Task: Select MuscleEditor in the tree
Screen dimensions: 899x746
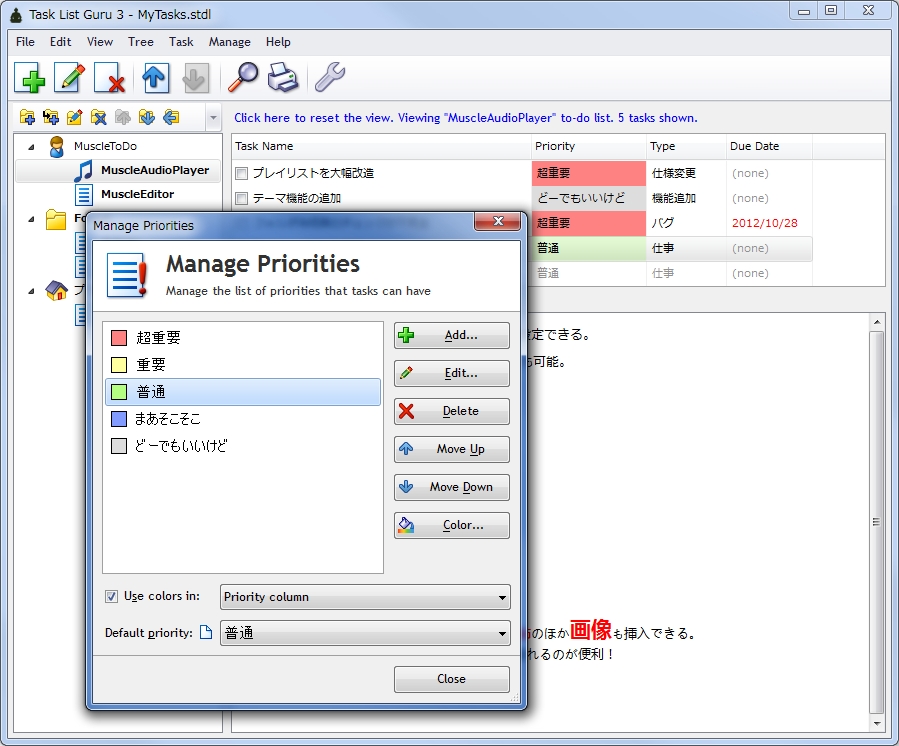Action: pos(138,194)
